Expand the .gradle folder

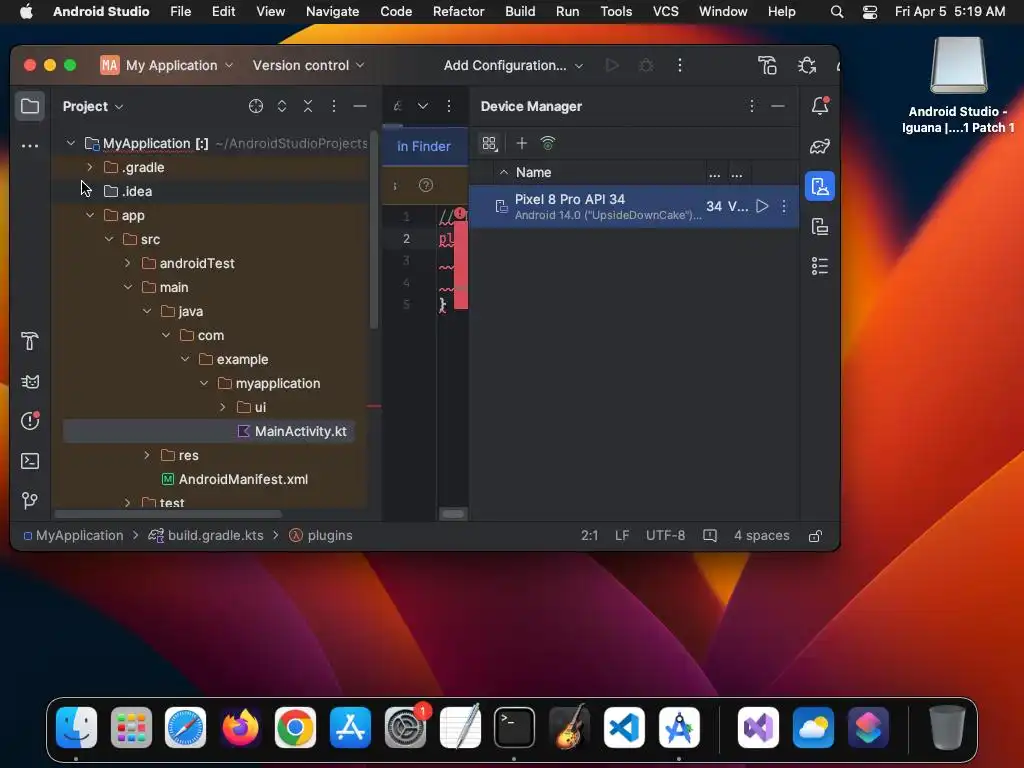coord(90,167)
